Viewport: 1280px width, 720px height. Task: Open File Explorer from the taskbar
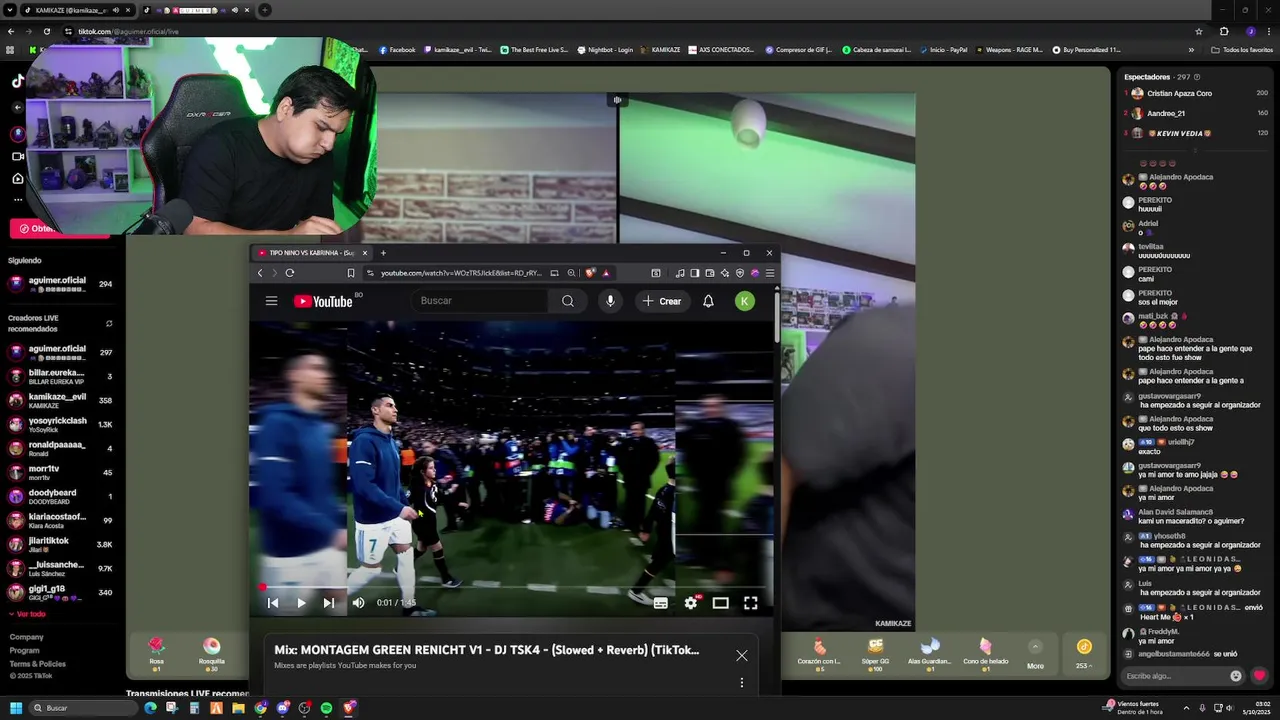(238, 708)
